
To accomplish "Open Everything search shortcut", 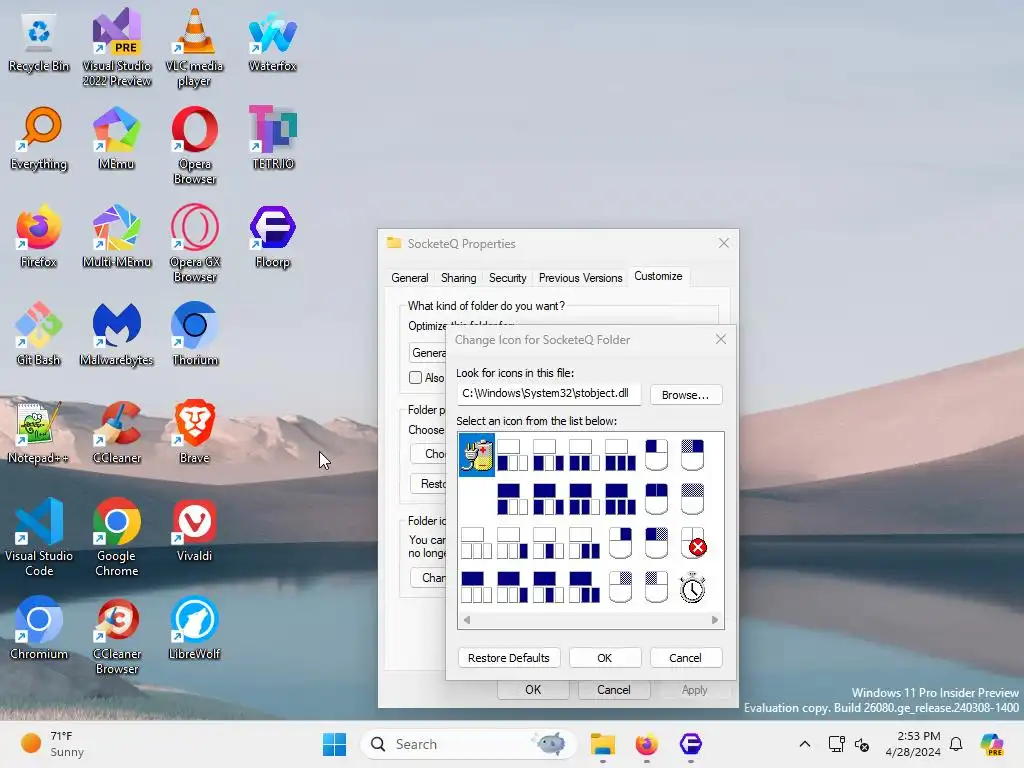I will 39,139.
